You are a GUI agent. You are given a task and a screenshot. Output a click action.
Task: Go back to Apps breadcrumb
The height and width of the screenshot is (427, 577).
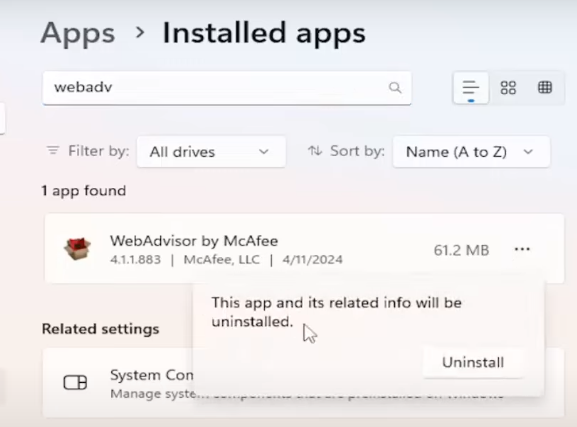point(78,33)
